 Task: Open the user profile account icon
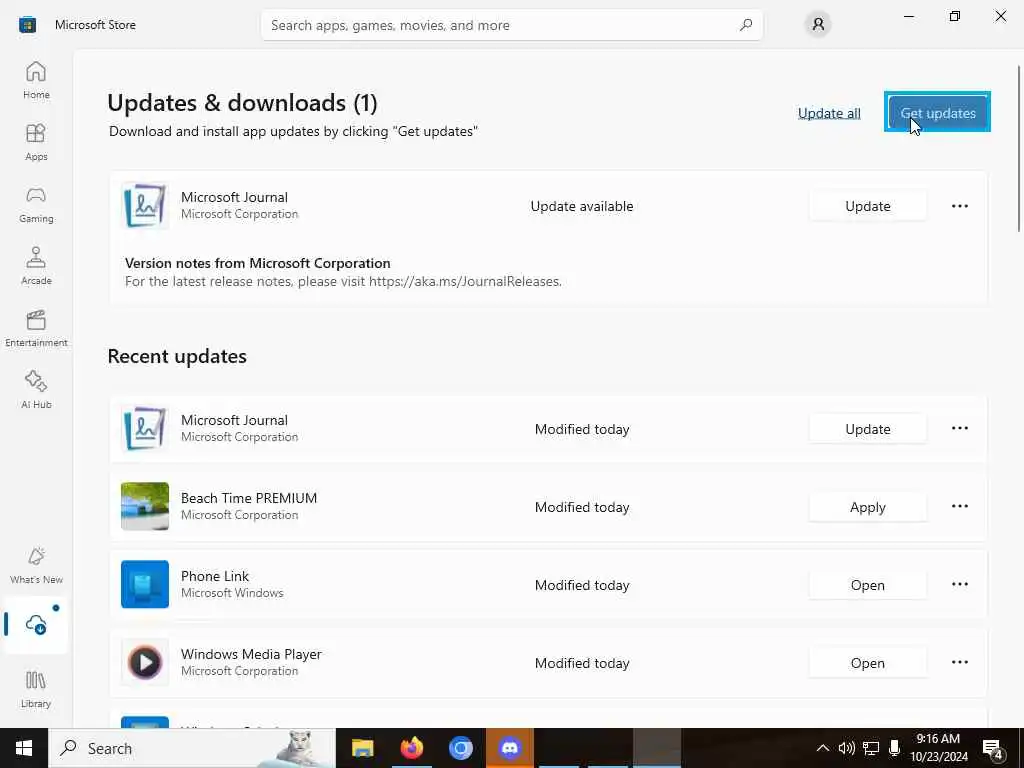(818, 25)
